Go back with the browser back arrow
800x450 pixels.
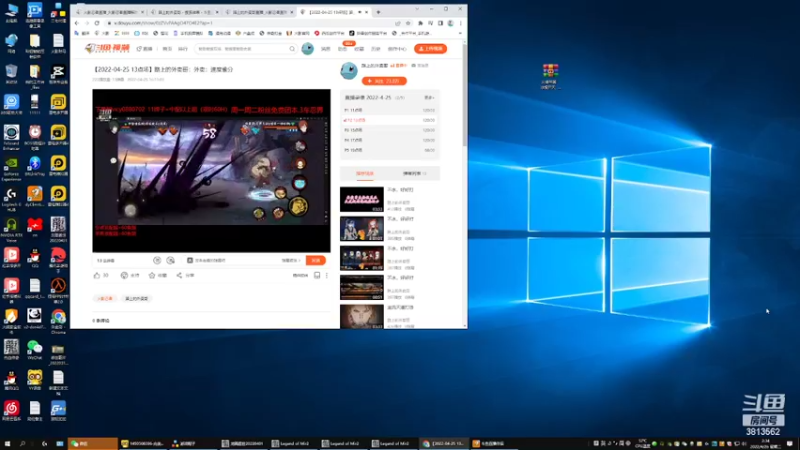pos(77,23)
